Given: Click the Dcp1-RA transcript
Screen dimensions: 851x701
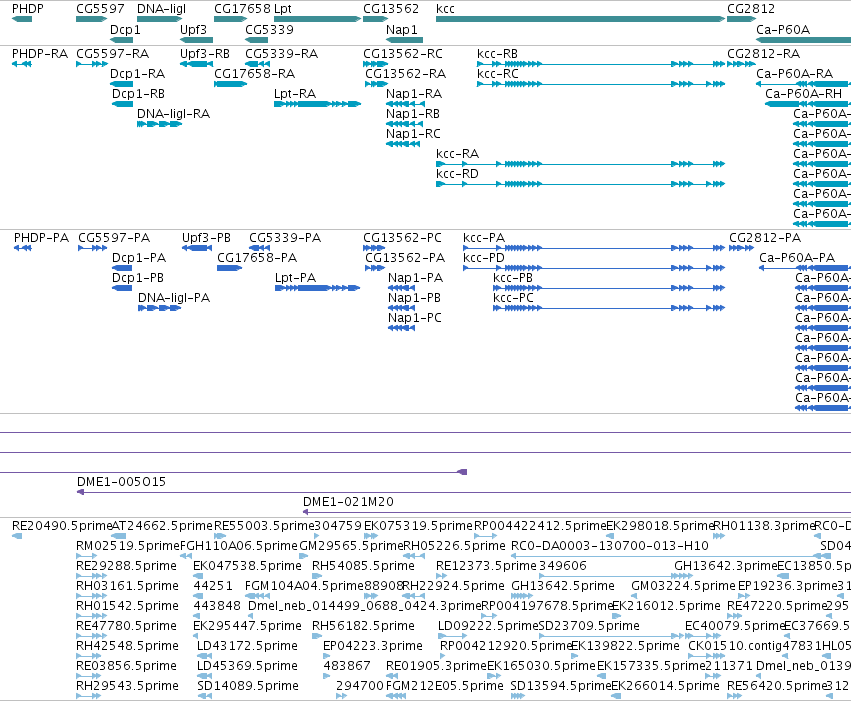Looking at the screenshot, I should (x=122, y=84).
